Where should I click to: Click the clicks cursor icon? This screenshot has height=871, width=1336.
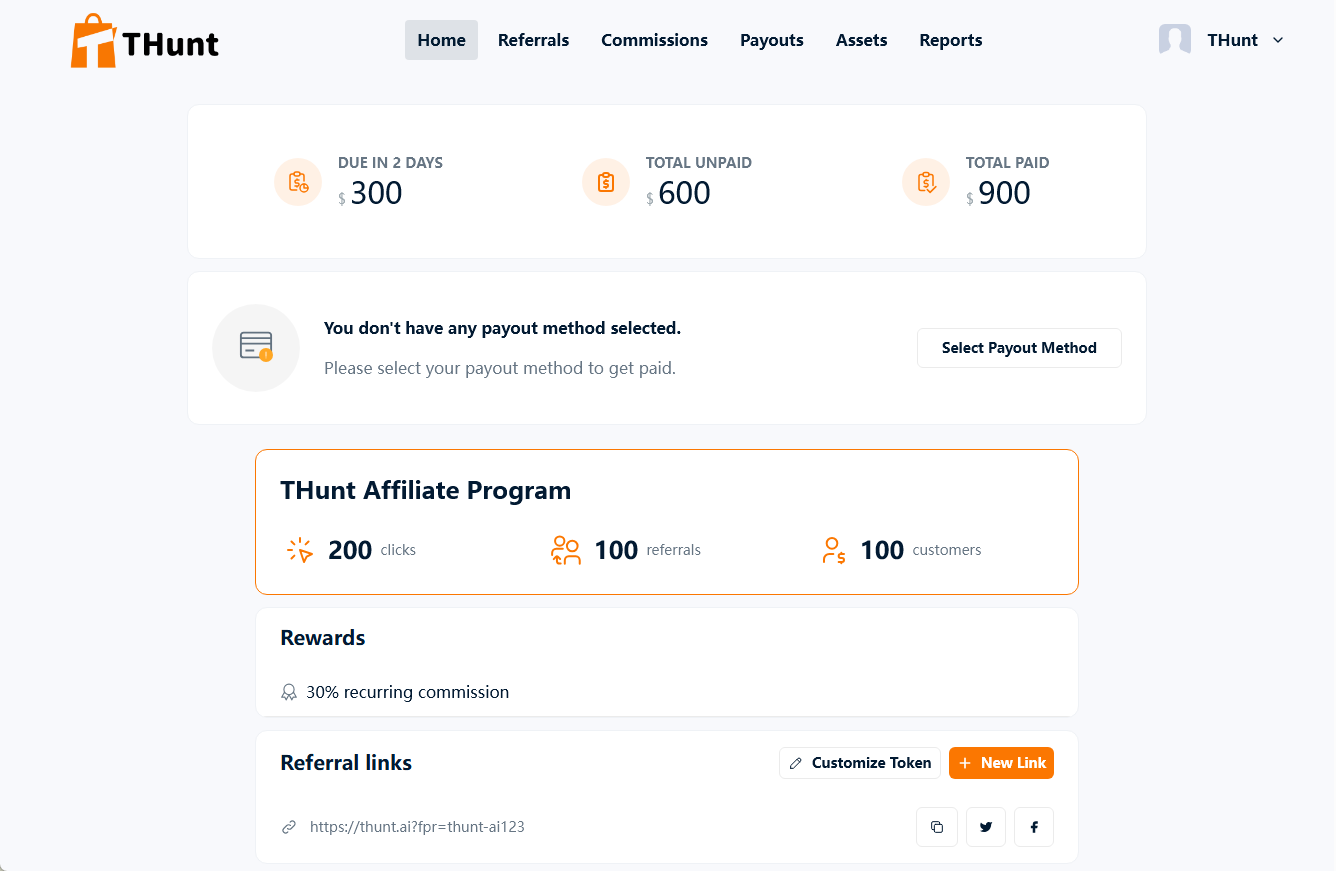(x=300, y=550)
